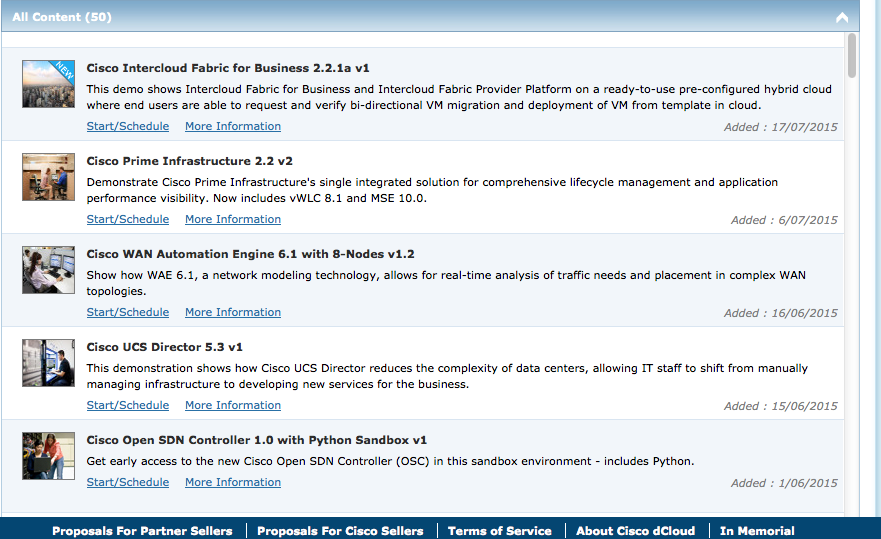Click the Prime Infrastructure demo thumbnail
The image size is (881, 539).
click(48, 177)
